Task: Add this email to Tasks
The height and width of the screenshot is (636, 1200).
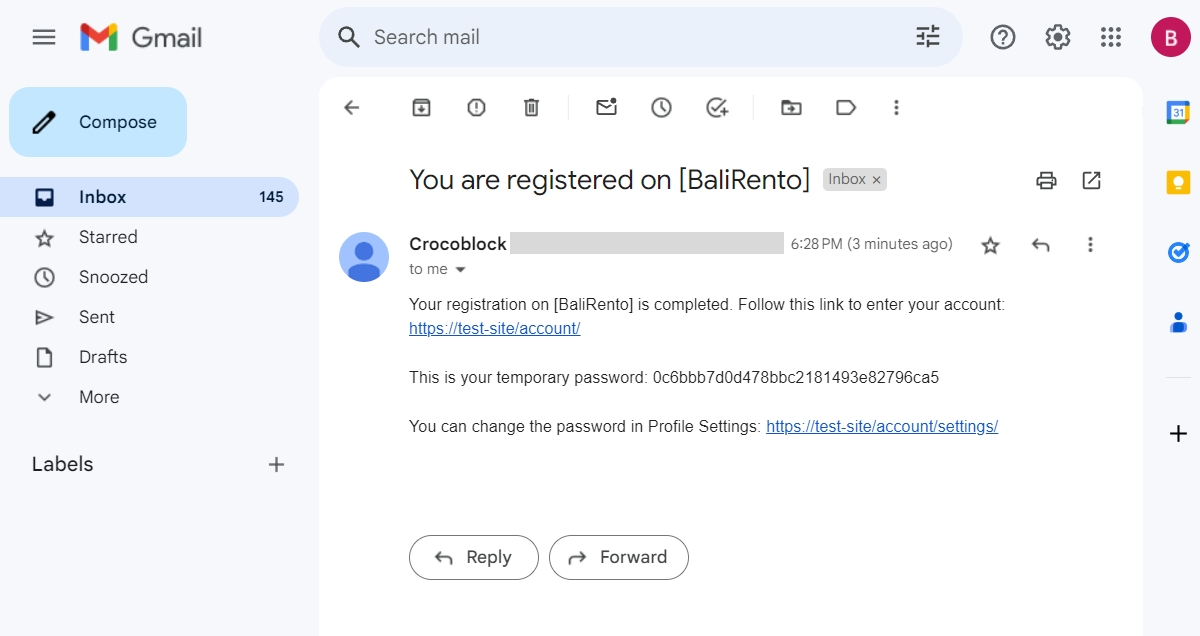Action: [717, 107]
